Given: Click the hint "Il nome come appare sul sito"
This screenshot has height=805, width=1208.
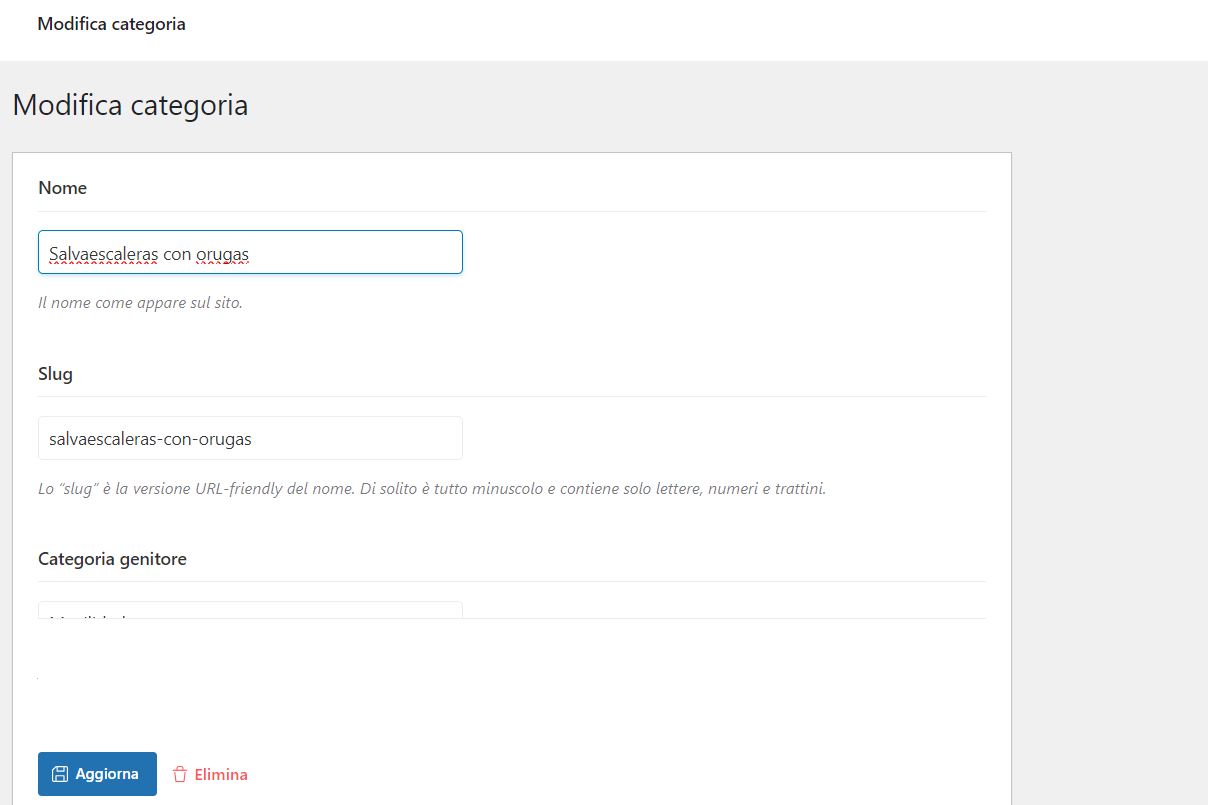Looking at the screenshot, I should point(140,302).
